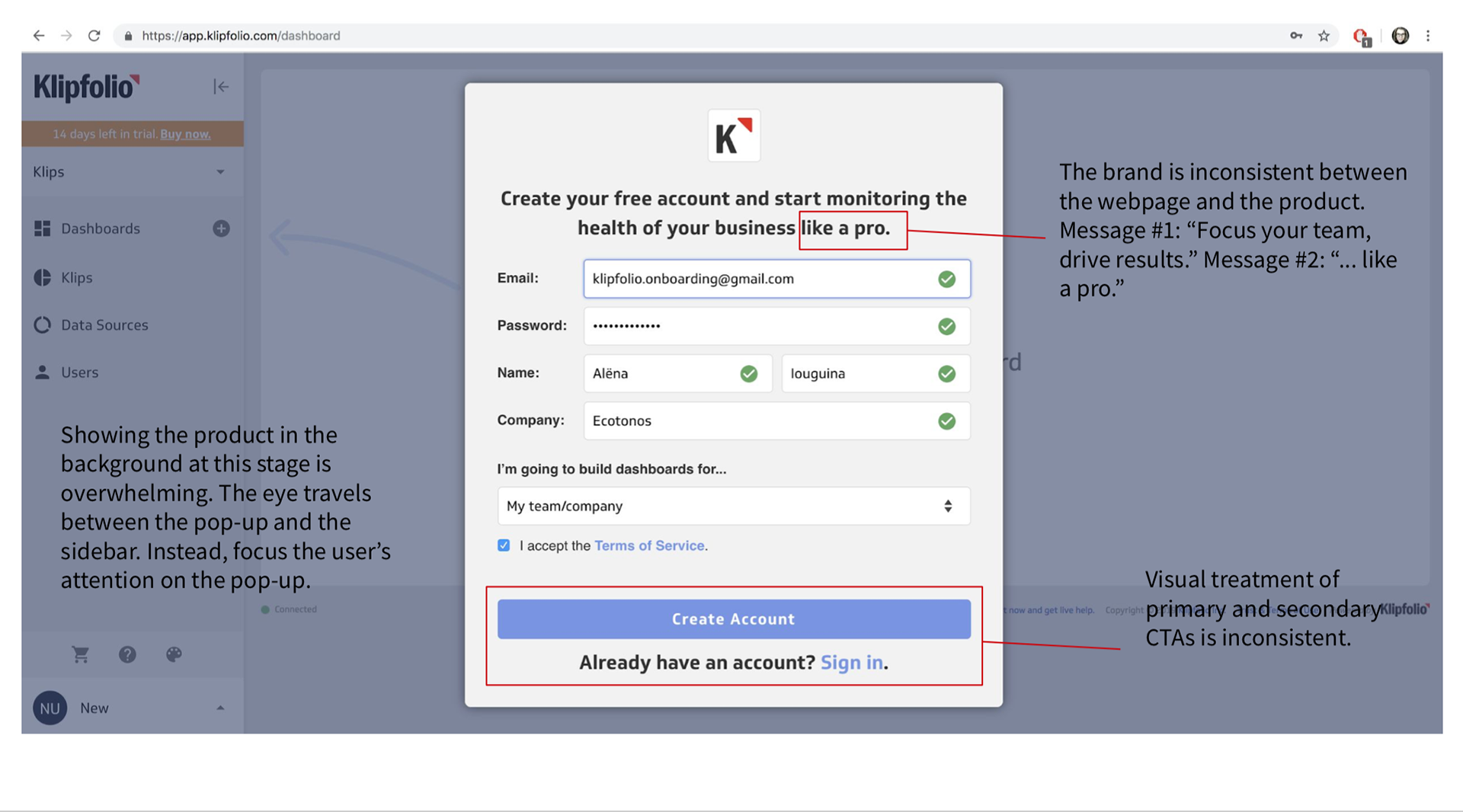Click the Password input field
Screen dimensions: 1463x812
(x=776, y=326)
